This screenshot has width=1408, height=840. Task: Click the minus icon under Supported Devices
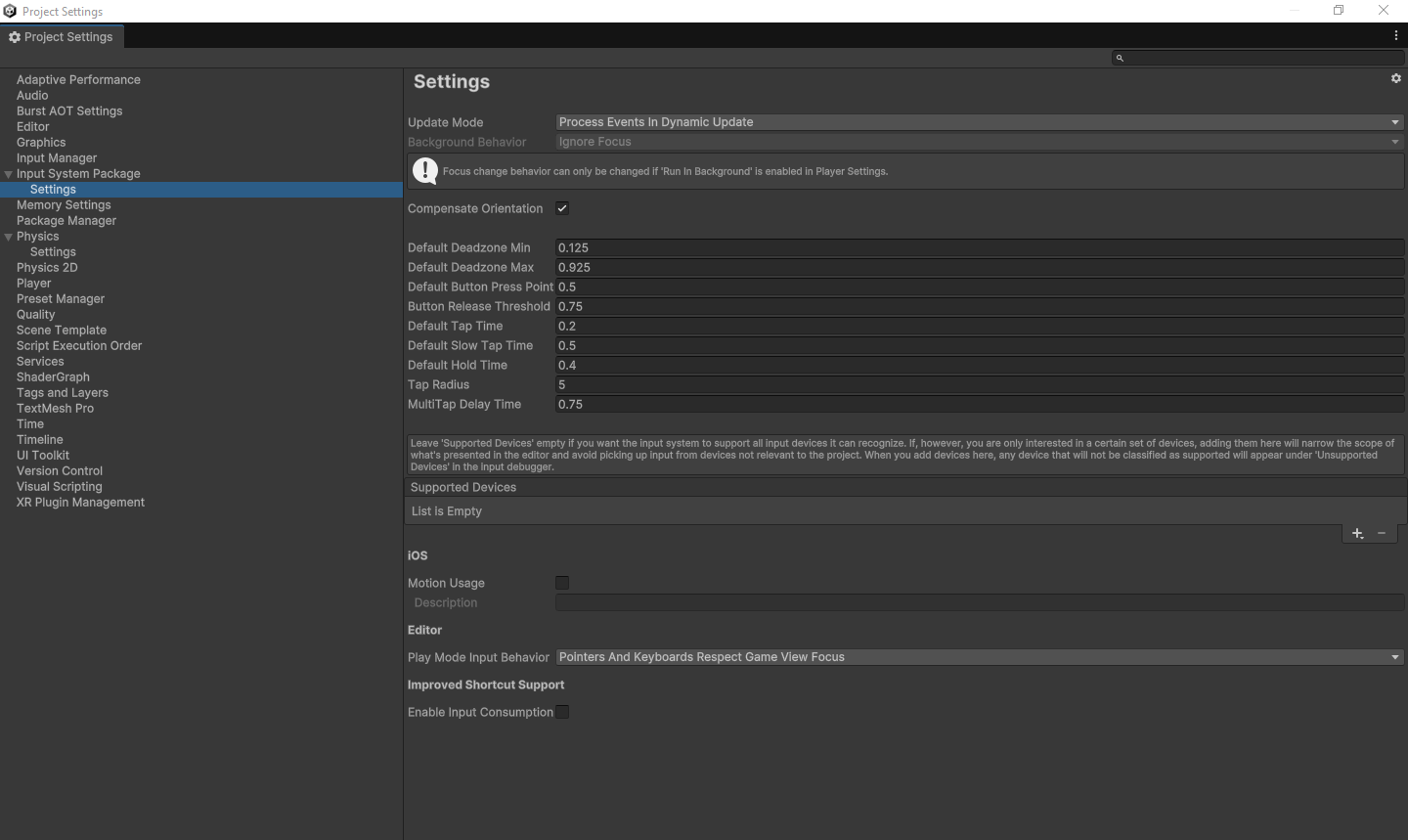pos(1382,533)
